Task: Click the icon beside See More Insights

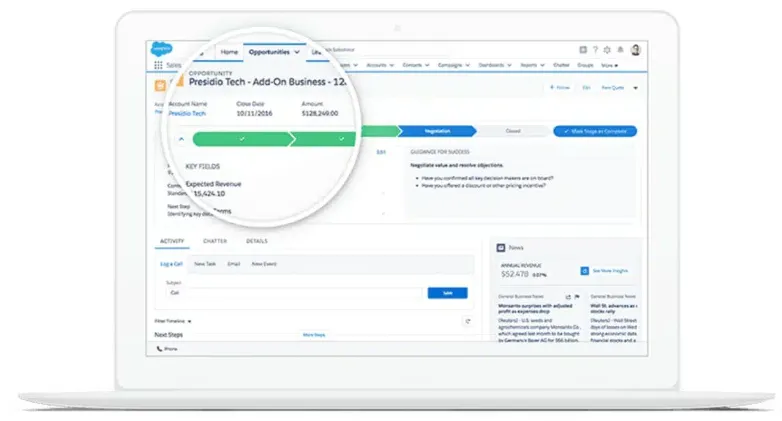Action: [x=585, y=271]
